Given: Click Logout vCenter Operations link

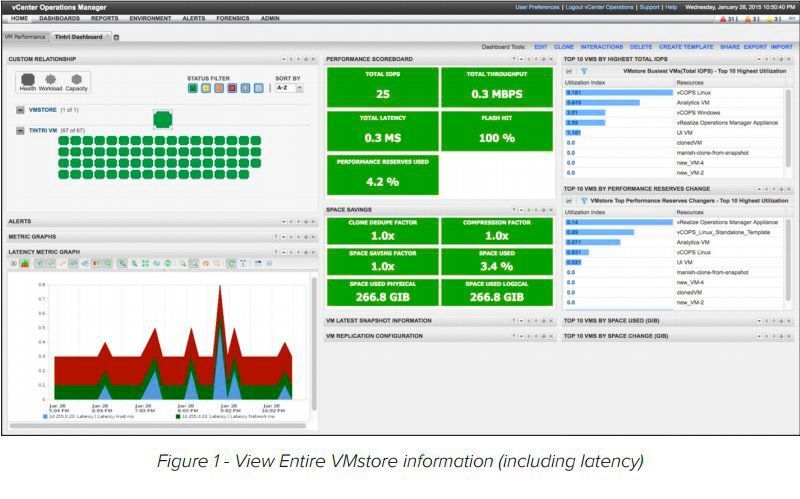Looking at the screenshot, I should 599,8.
